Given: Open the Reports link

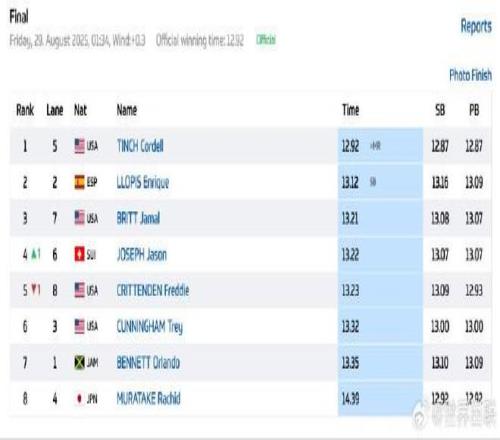Looking at the screenshot, I should point(476,27).
